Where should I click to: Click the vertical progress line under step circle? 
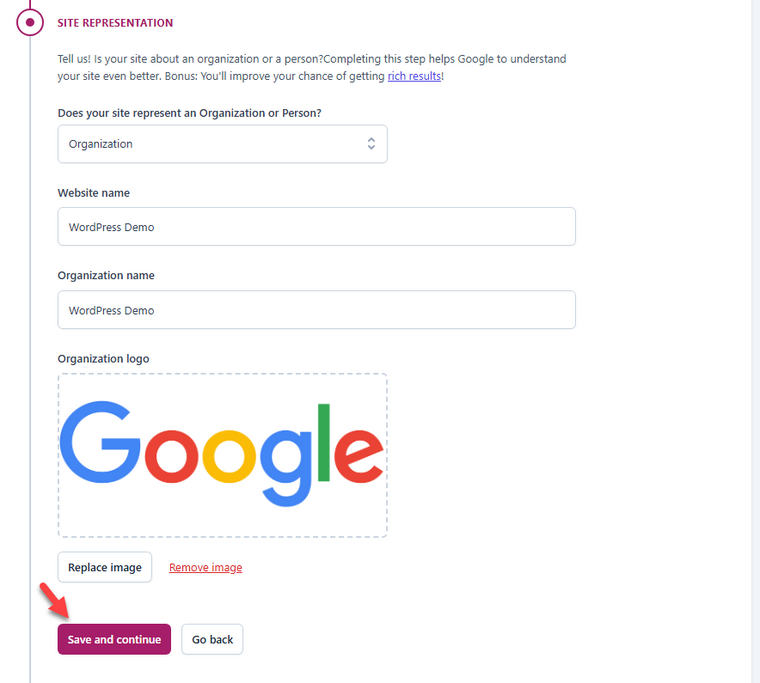[30, 359]
